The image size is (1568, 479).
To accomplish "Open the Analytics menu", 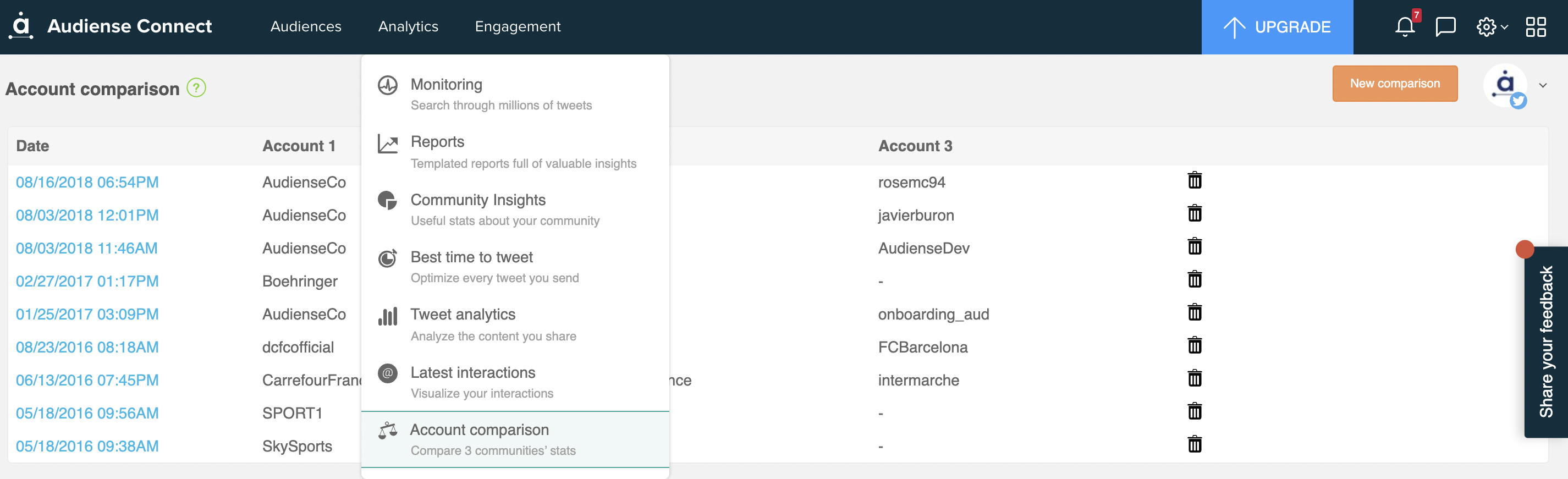I will point(409,27).
